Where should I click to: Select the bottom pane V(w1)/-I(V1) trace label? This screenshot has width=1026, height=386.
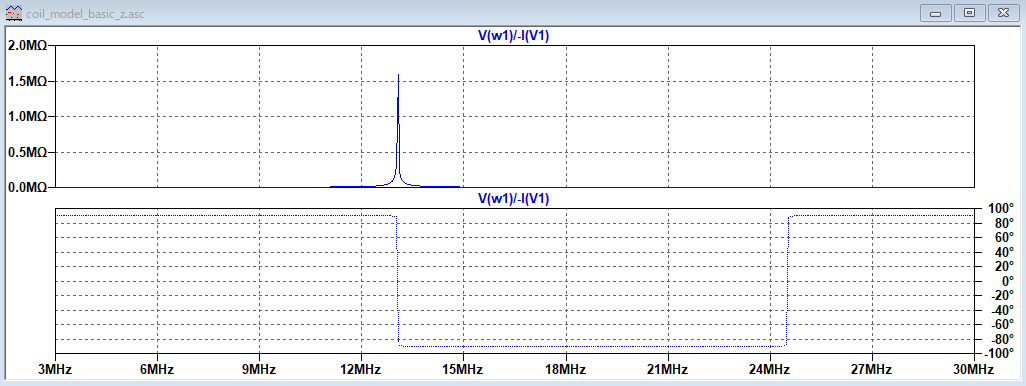(514, 198)
